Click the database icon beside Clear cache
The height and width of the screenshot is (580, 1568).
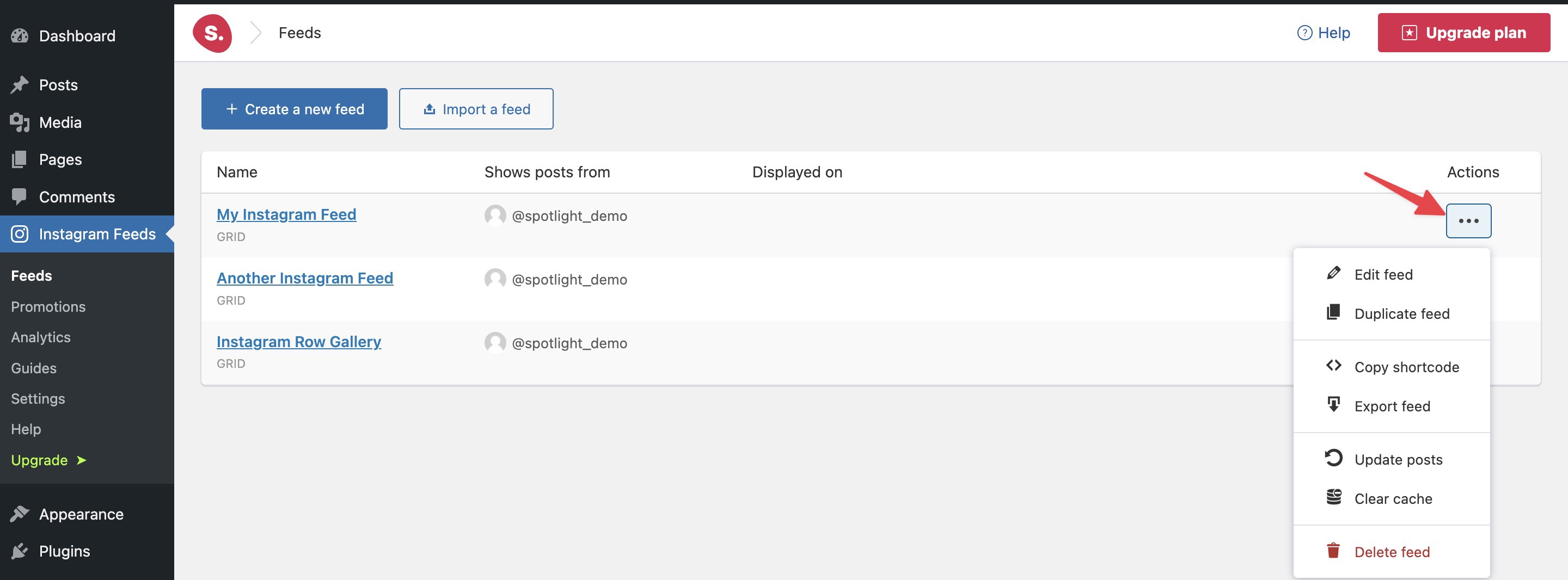(1333, 497)
